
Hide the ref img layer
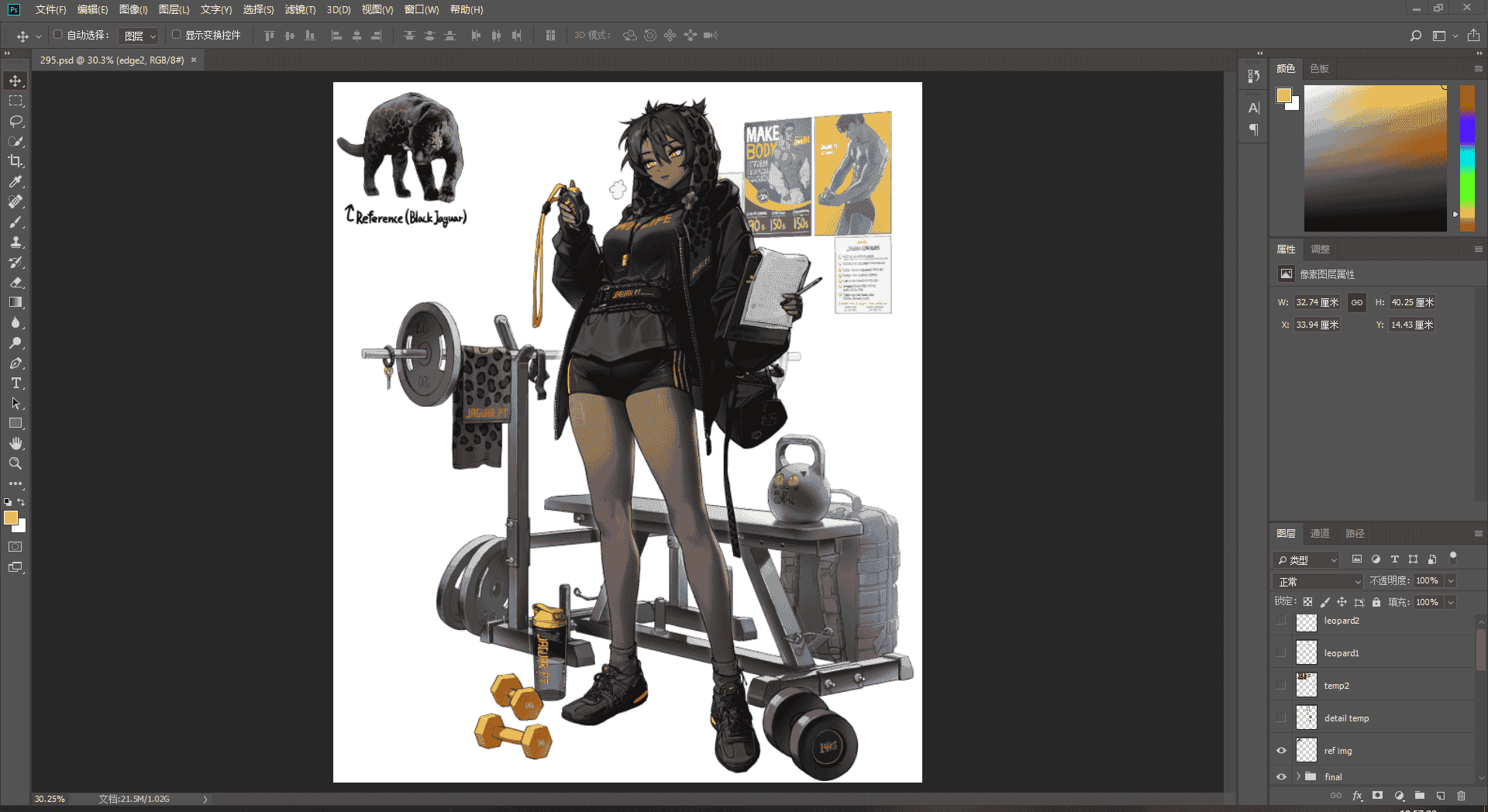pyautogui.click(x=1281, y=751)
